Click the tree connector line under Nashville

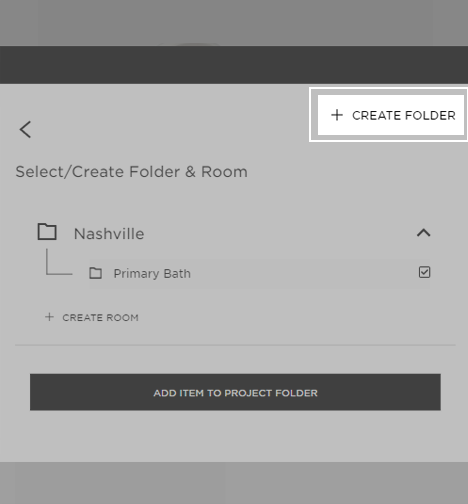59,262
